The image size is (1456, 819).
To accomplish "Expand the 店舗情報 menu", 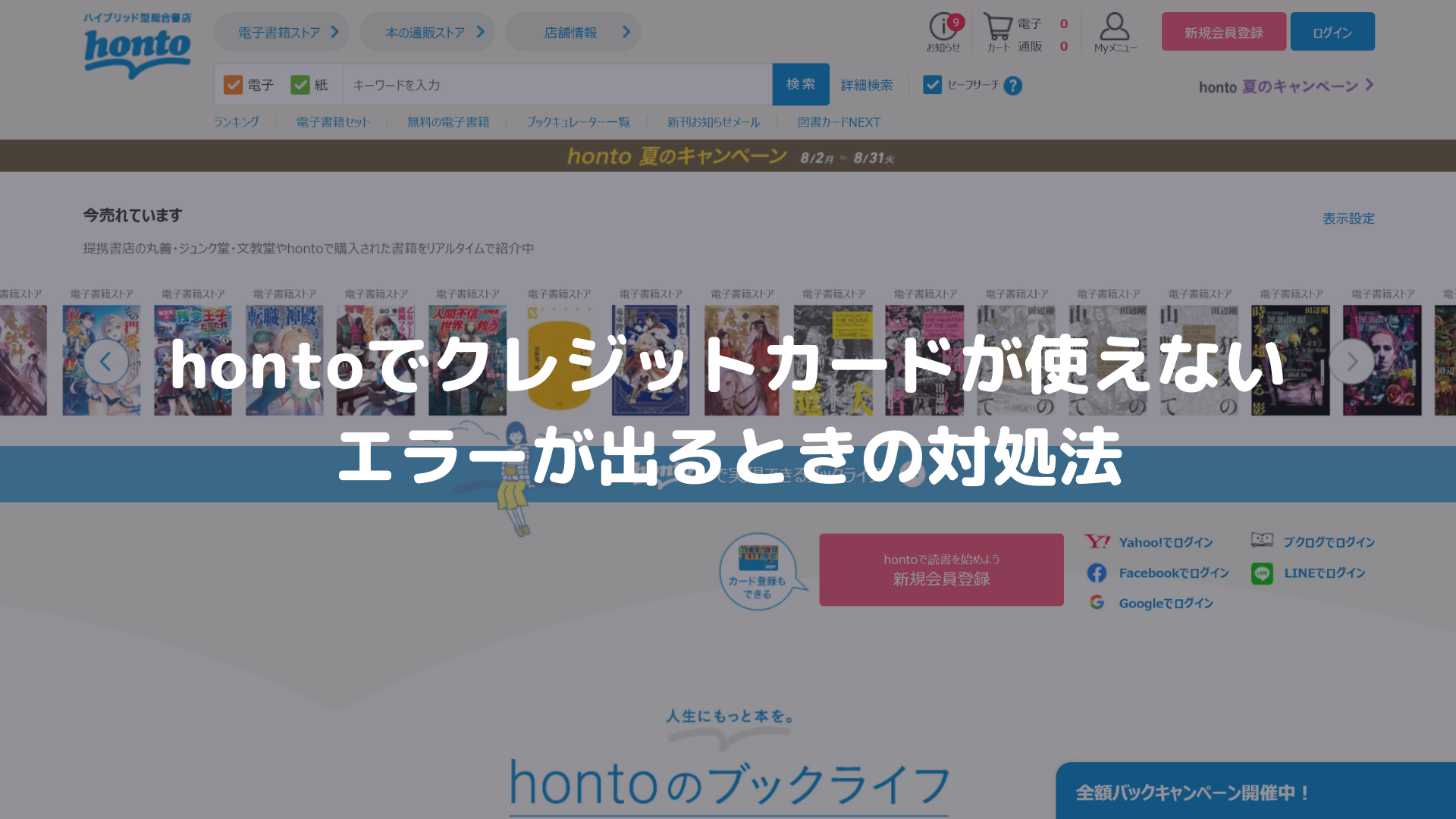I will click(573, 32).
